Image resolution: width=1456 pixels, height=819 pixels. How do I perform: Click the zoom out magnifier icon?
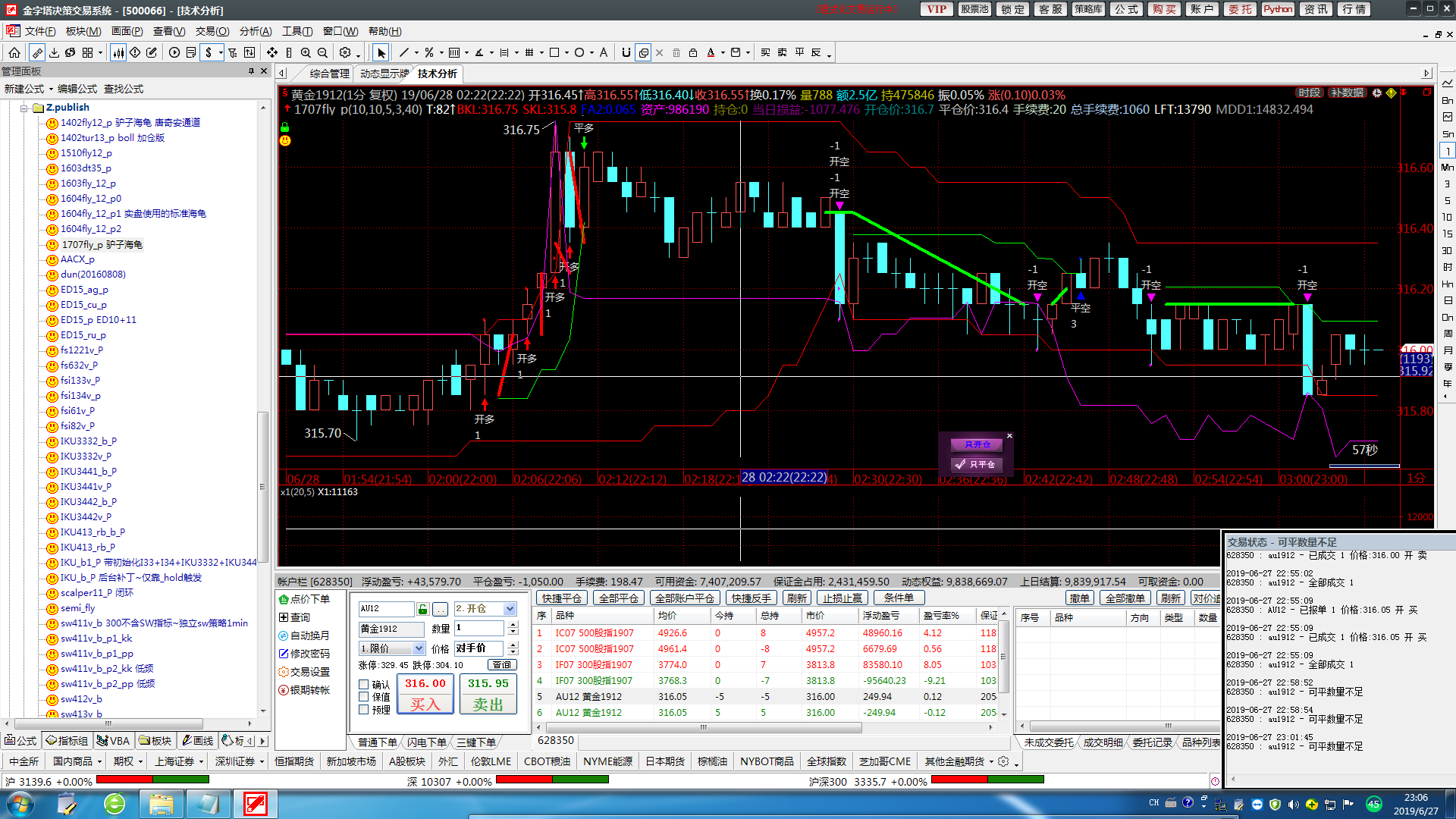coord(322,52)
